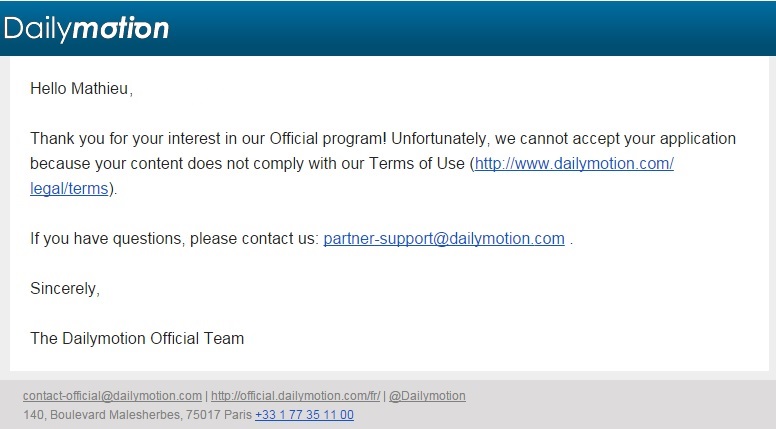Click the "Official program!" phrase
776x429 pixels.
(x=328, y=139)
